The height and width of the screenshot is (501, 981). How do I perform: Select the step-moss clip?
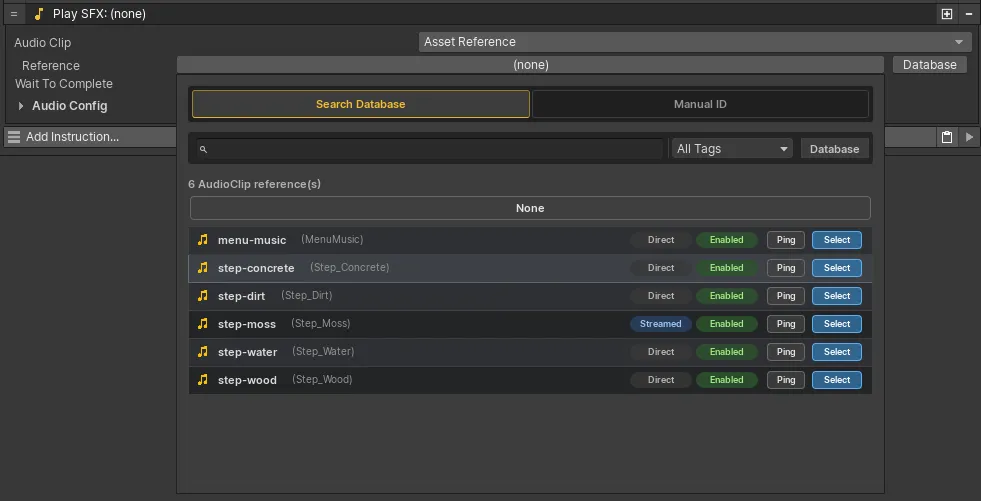[836, 324]
